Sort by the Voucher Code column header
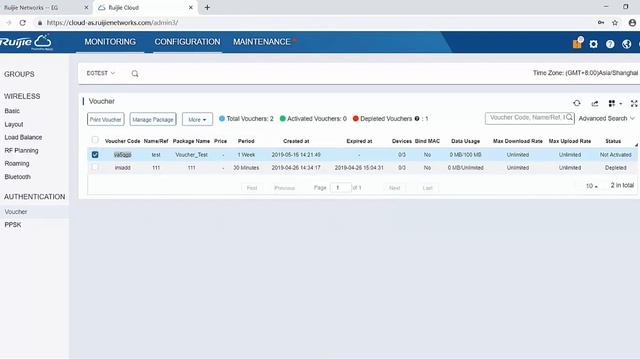This screenshot has width=640, height=360. [122, 141]
